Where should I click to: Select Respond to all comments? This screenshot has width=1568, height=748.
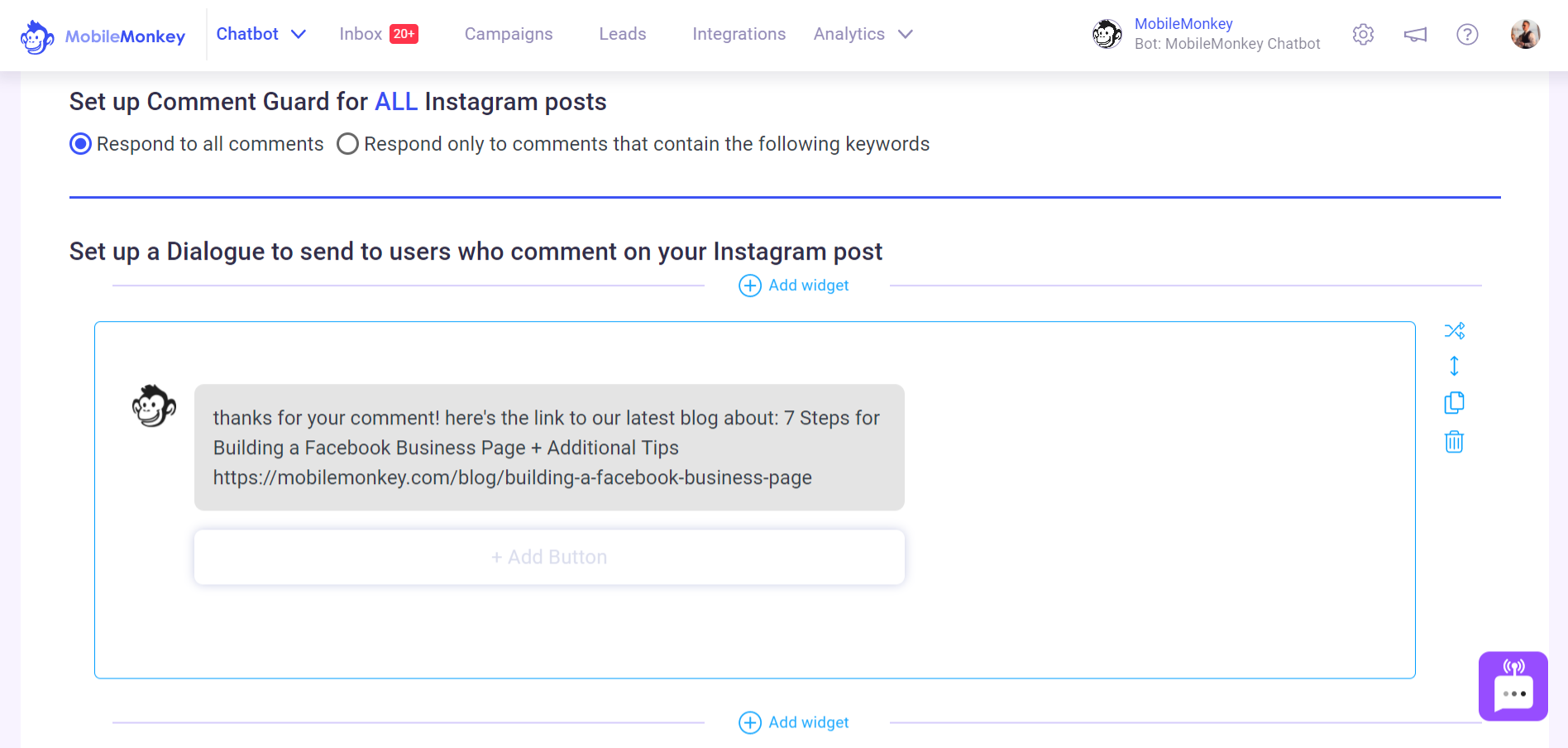click(79, 143)
